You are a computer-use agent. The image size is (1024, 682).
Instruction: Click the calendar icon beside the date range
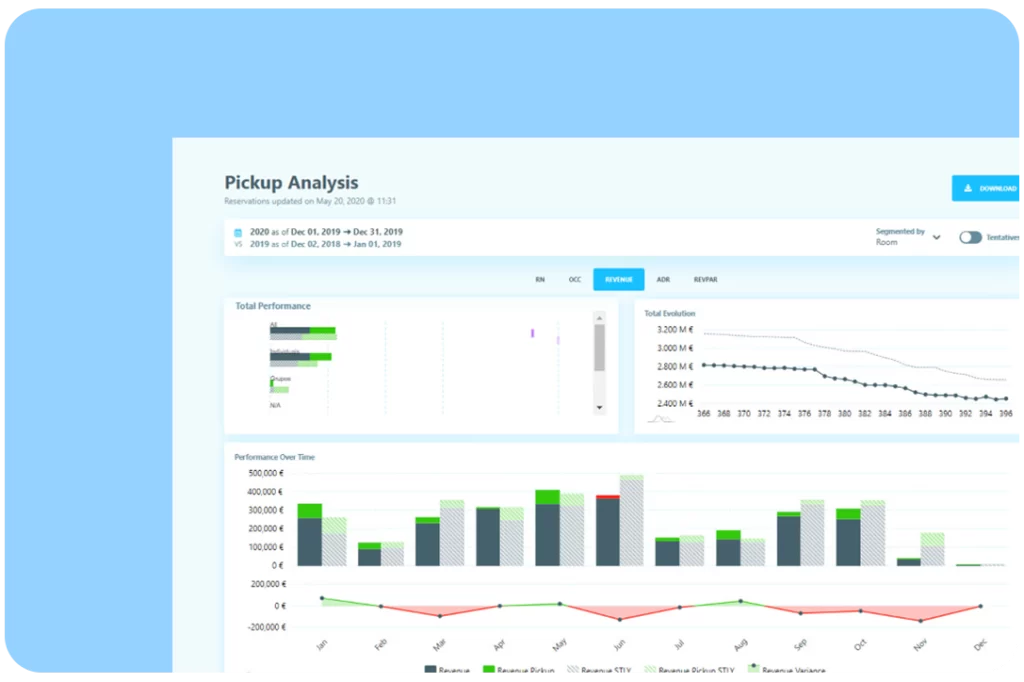[x=238, y=232]
